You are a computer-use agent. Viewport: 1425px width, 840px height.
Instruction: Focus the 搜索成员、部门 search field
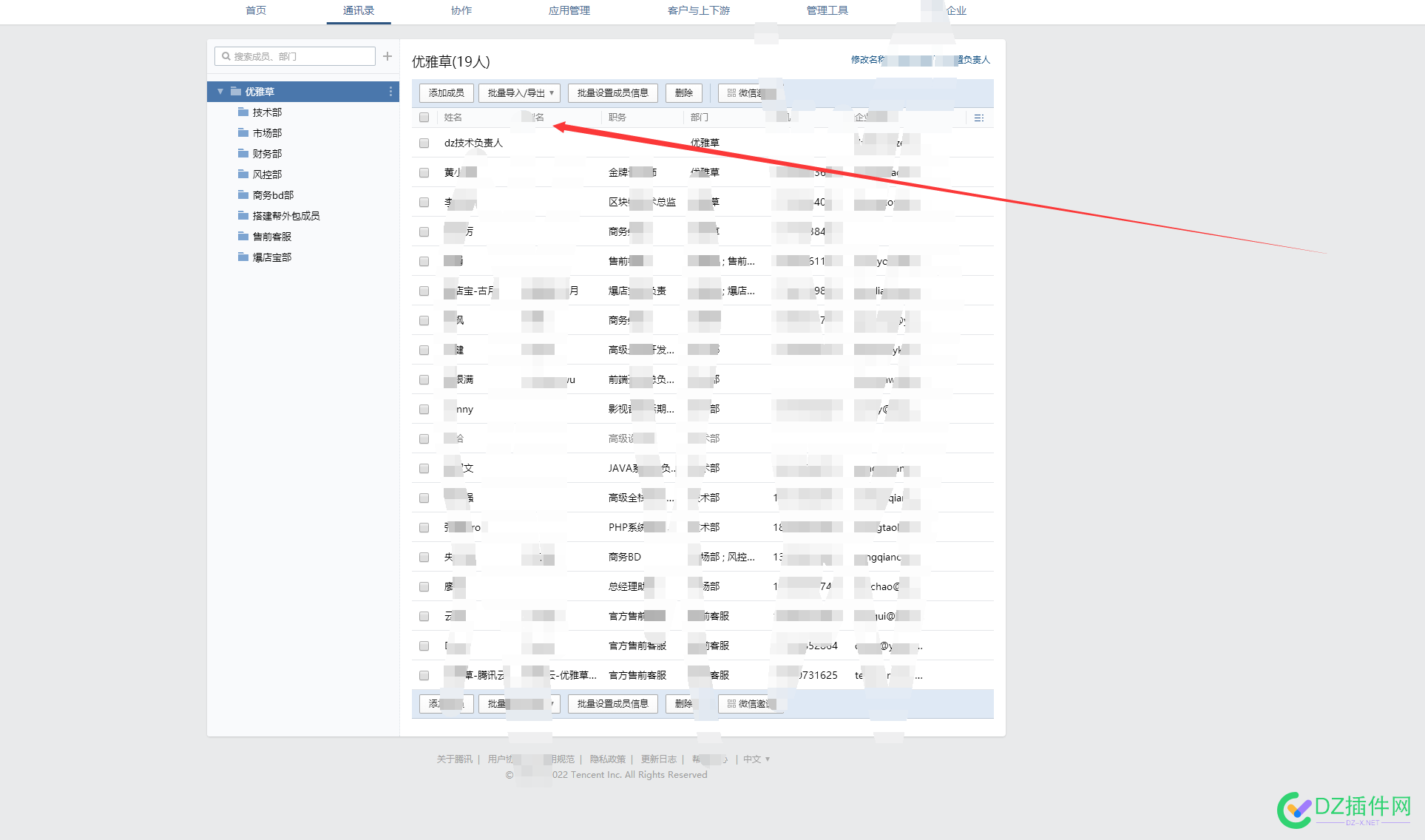(x=295, y=56)
